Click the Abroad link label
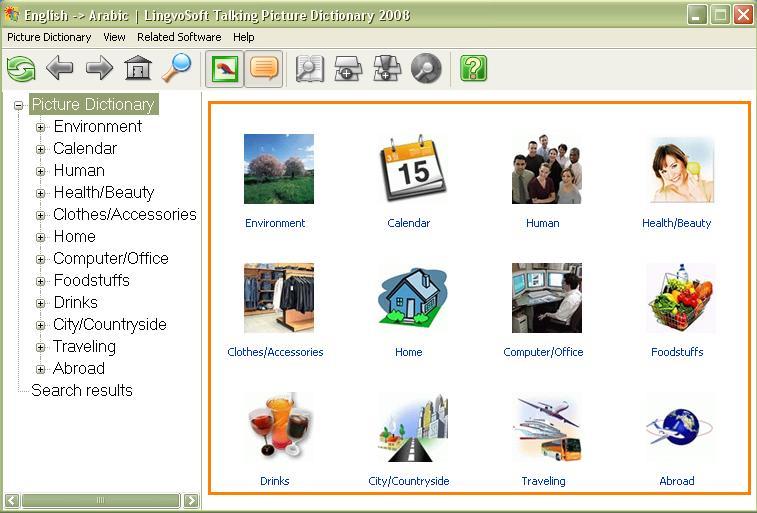Image resolution: width=757 pixels, height=513 pixels. [x=677, y=481]
